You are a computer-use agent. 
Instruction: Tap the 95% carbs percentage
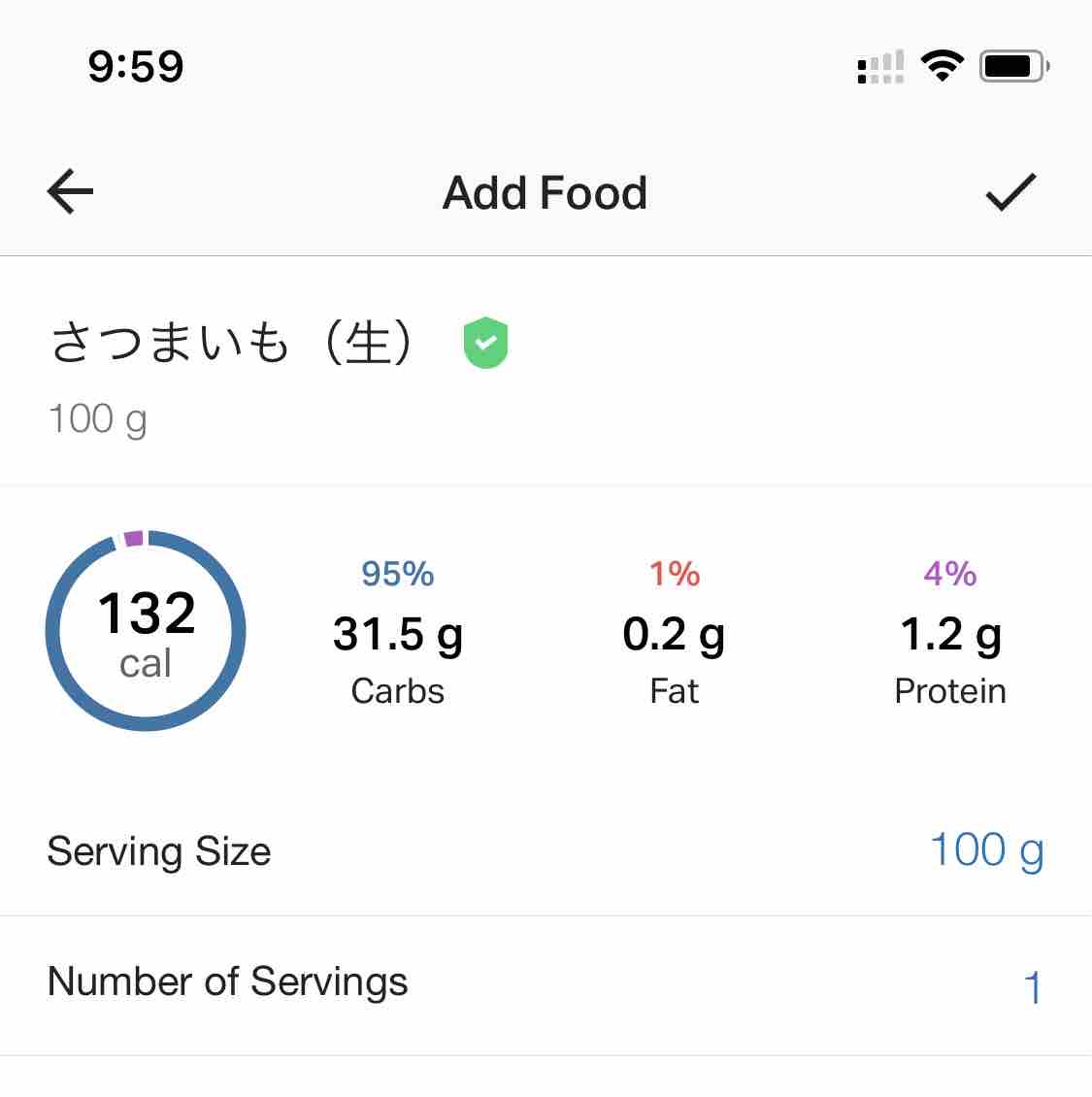pyautogui.click(x=397, y=574)
